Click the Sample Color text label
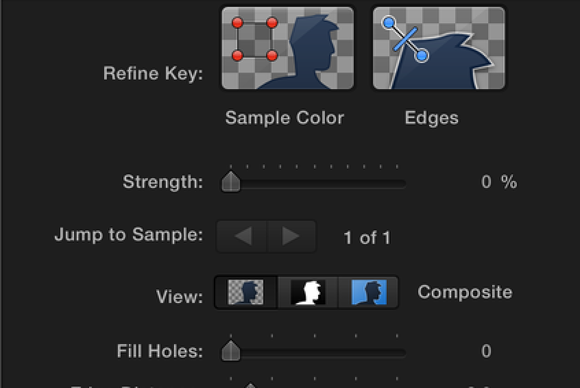 pyautogui.click(x=285, y=118)
